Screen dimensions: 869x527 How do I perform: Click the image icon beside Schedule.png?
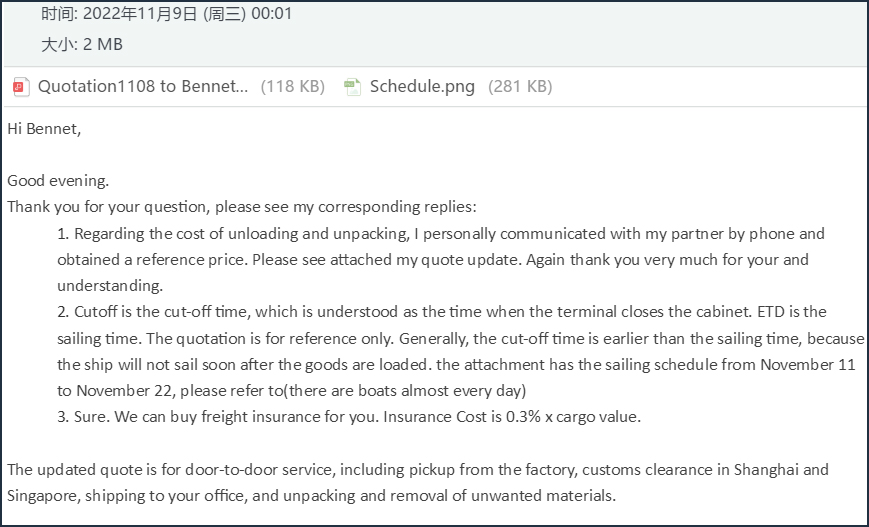point(352,87)
